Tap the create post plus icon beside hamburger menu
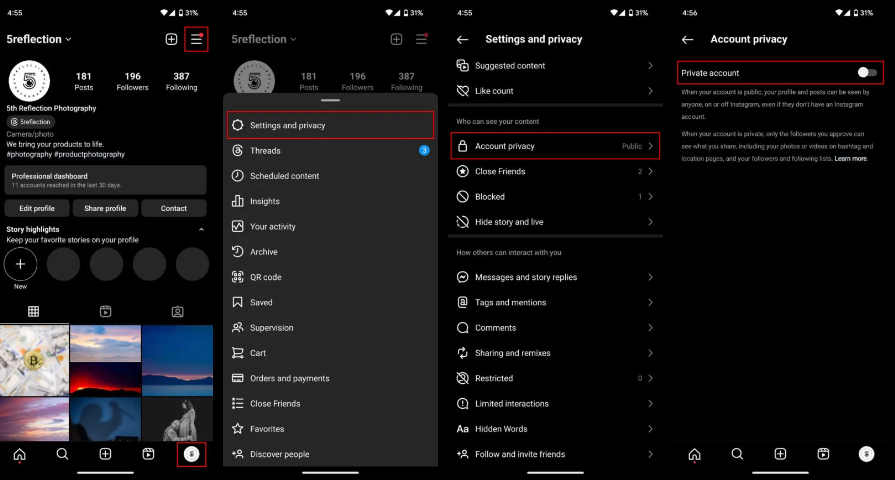Viewport: 895px width, 480px height. click(x=171, y=39)
